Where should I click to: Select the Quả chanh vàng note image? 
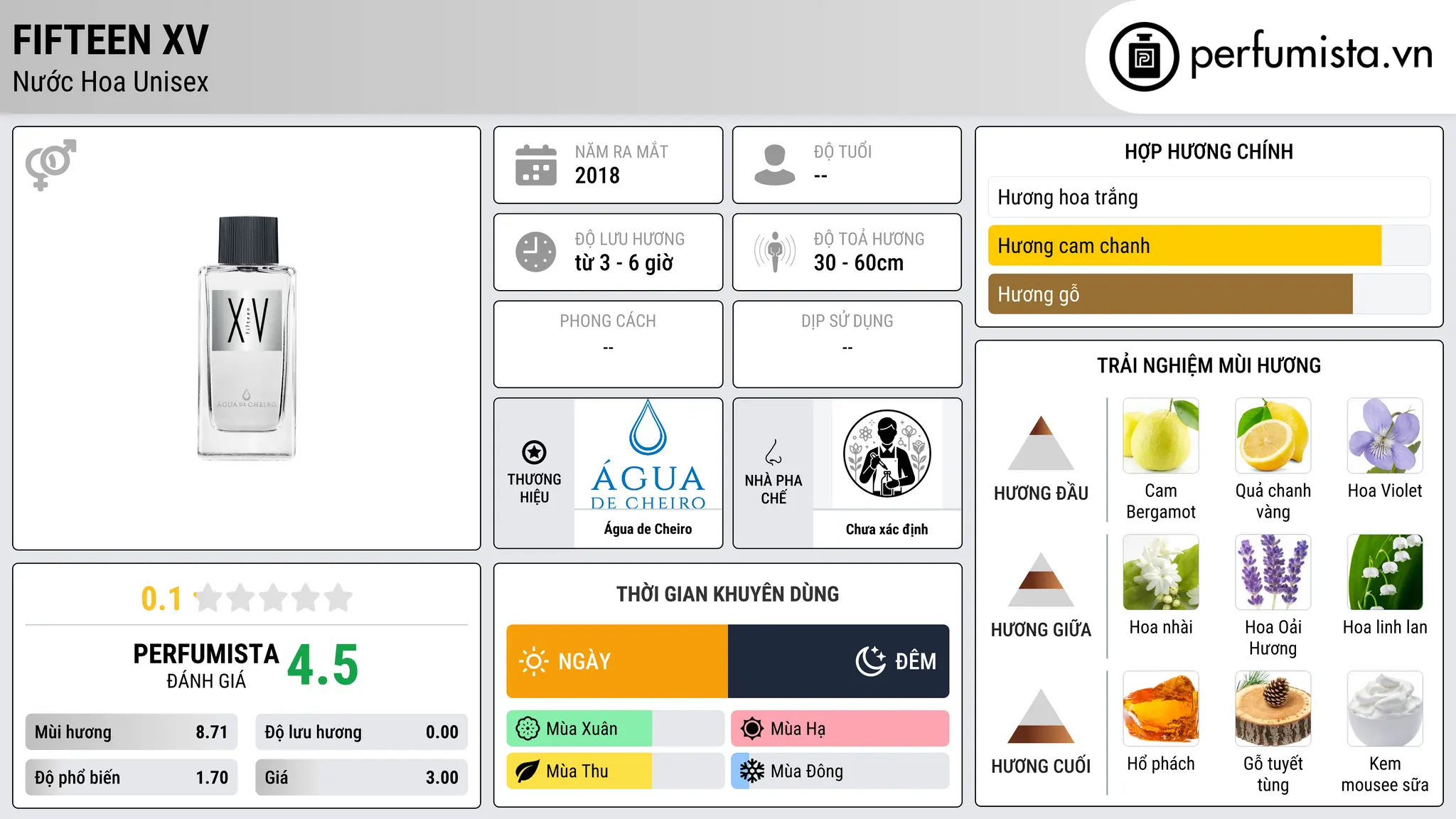1273,436
